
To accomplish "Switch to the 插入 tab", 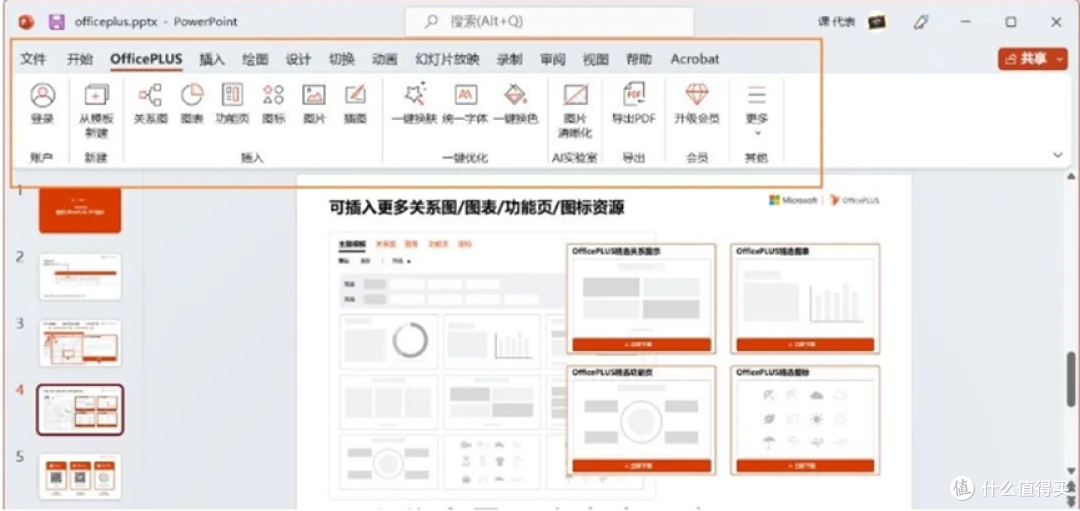I will point(212,59).
